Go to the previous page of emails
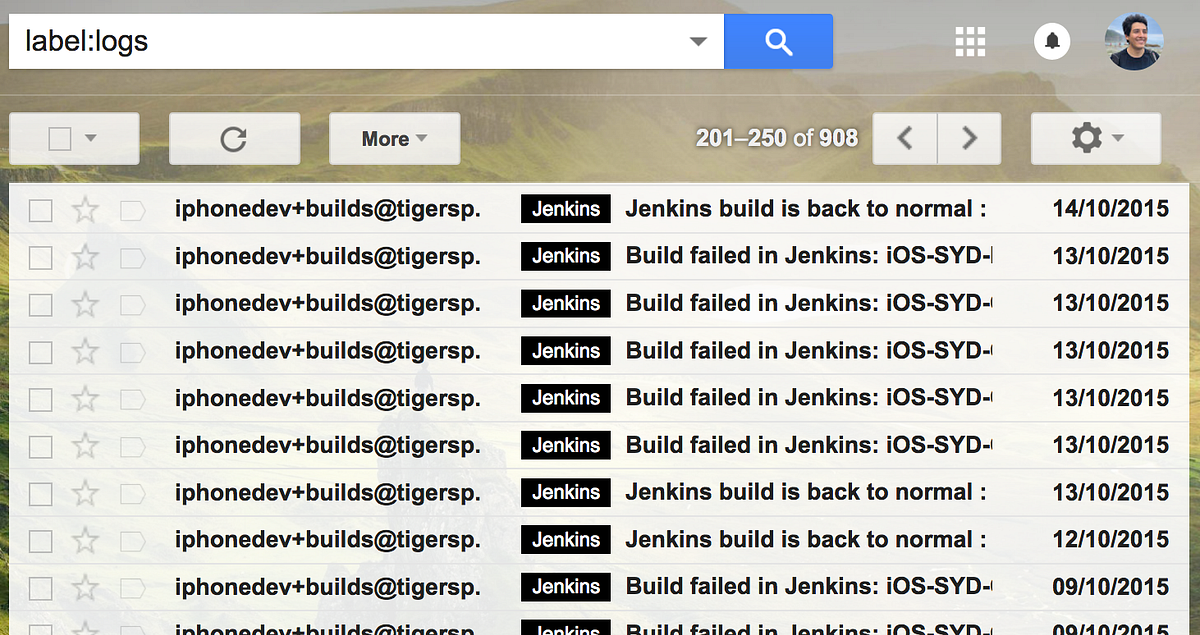 pyautogui.click(x=904, y=138)
